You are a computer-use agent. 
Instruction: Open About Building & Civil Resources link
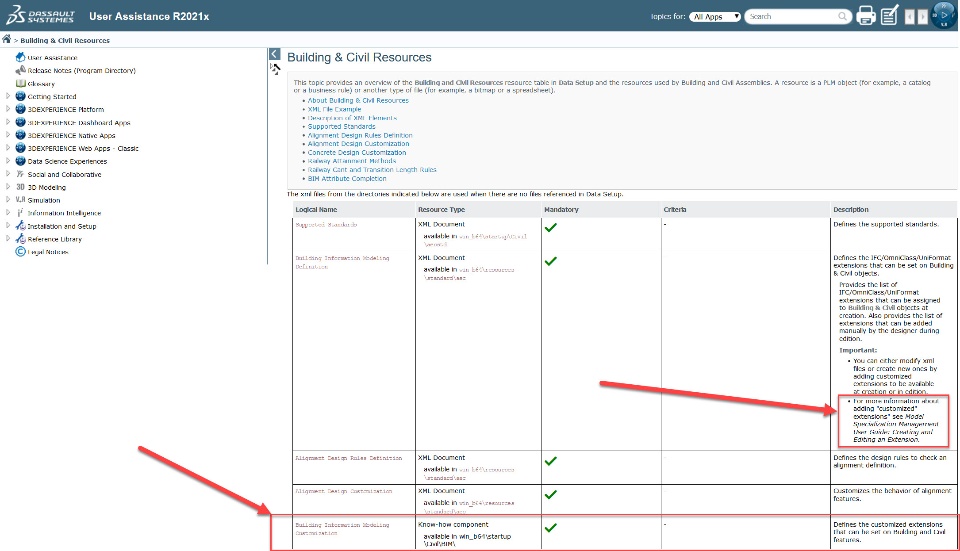(x=358, y=100)
